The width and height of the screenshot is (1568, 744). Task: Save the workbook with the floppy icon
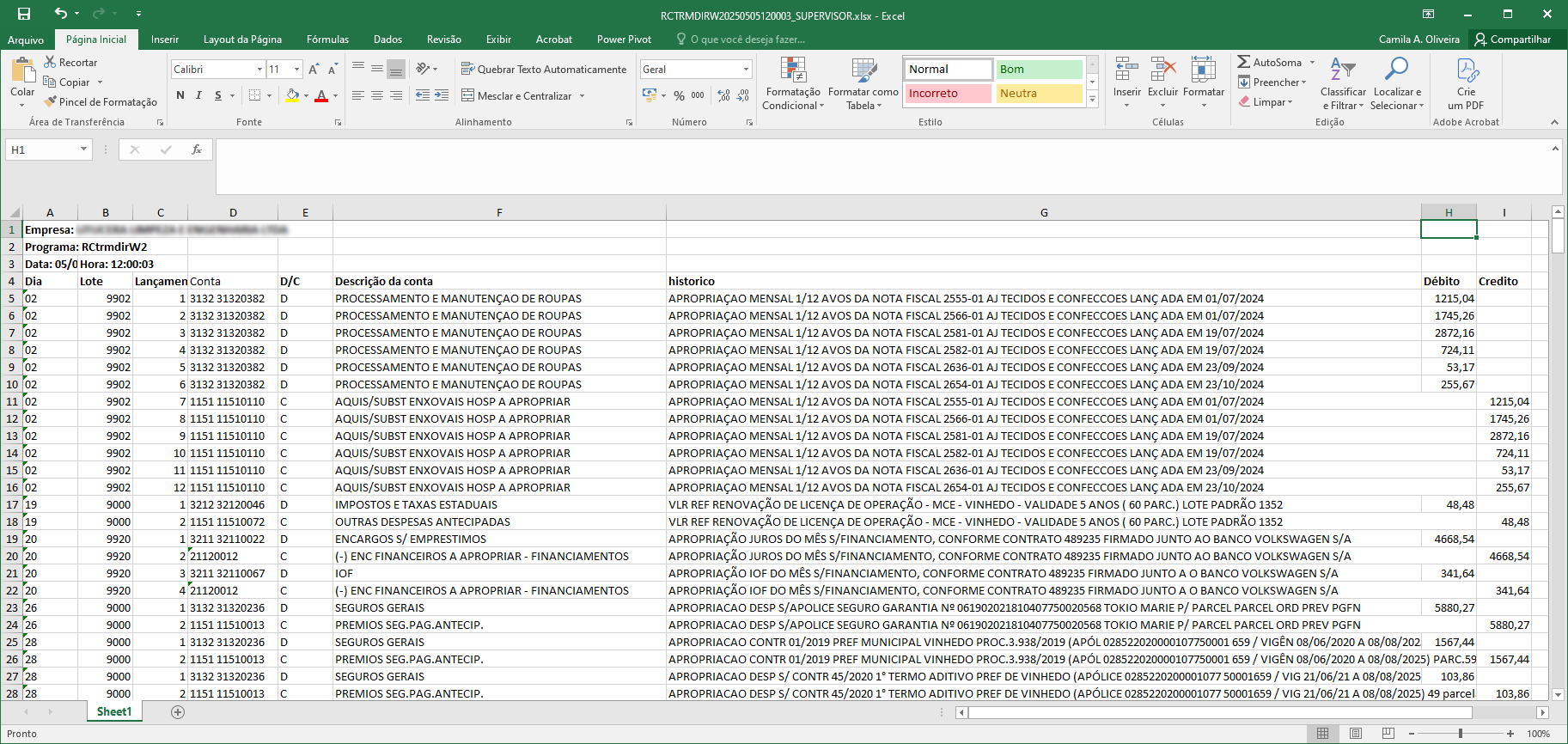(x=24, y=14)
